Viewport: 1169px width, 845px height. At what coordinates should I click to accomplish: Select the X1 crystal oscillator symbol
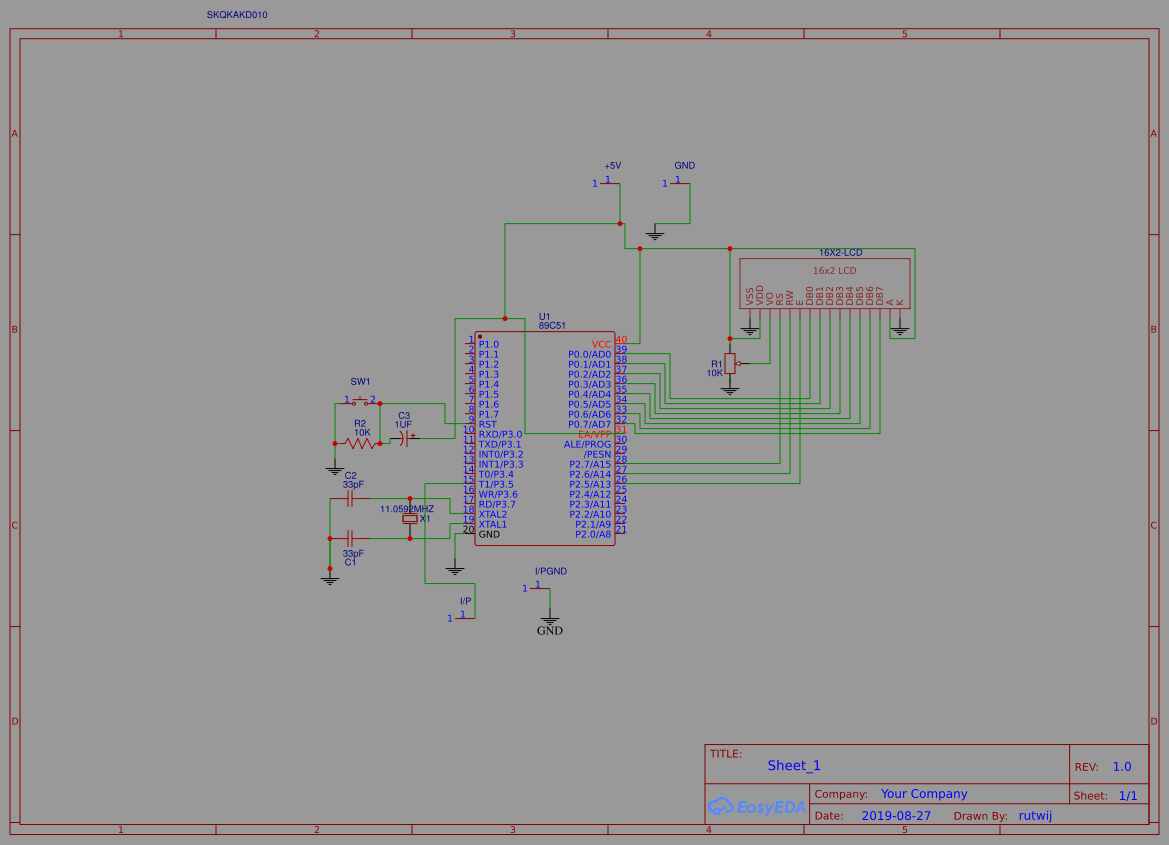pos(409,519)
